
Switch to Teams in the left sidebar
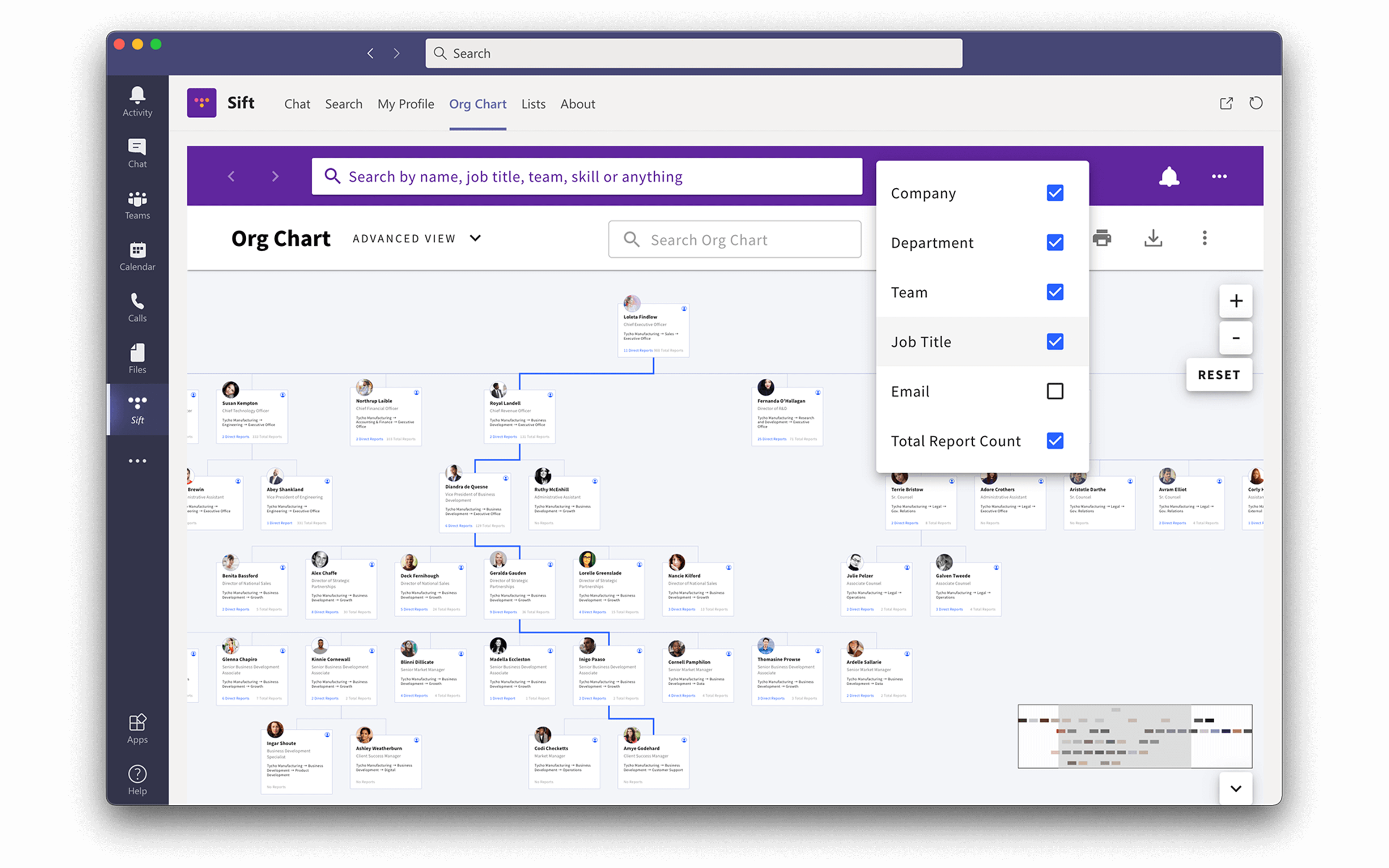click(137, 205)
